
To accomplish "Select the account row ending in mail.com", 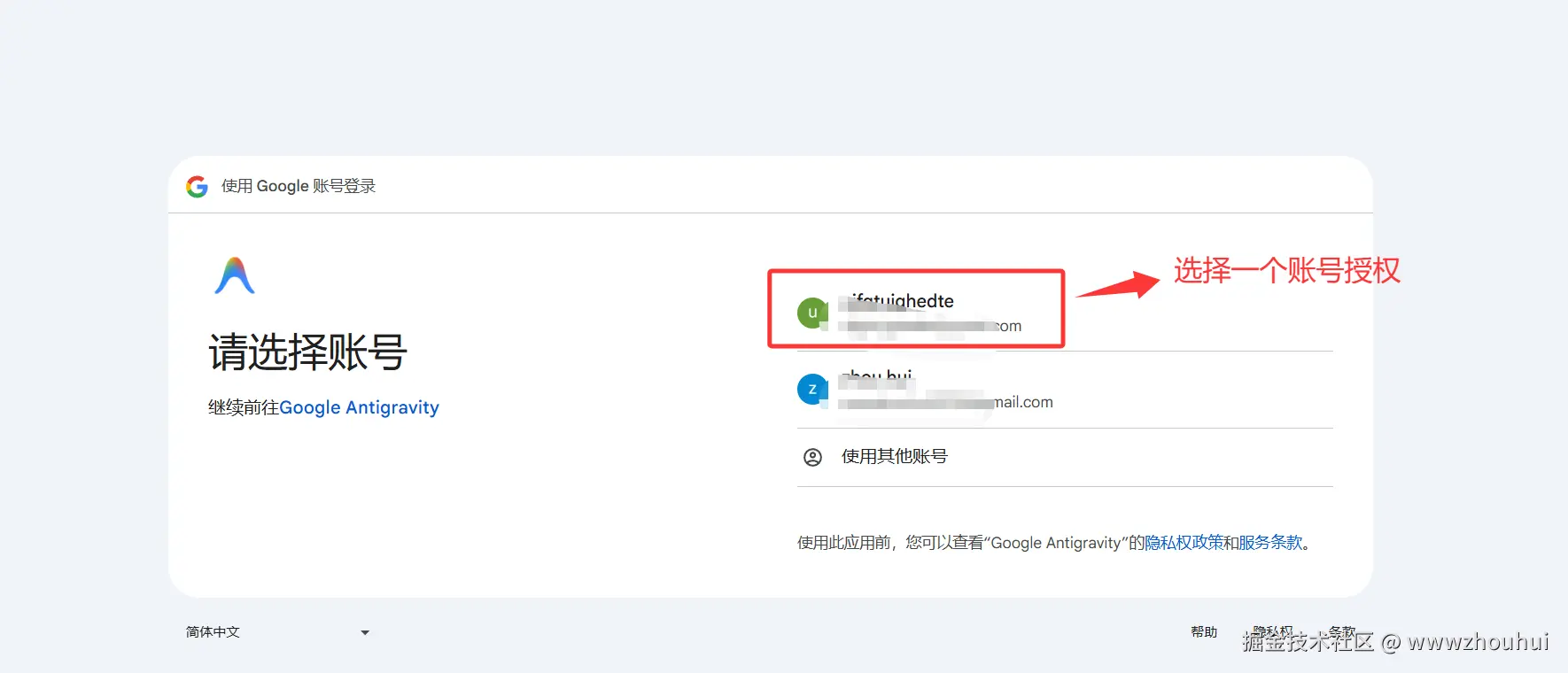I will (x=1065, y=390).
